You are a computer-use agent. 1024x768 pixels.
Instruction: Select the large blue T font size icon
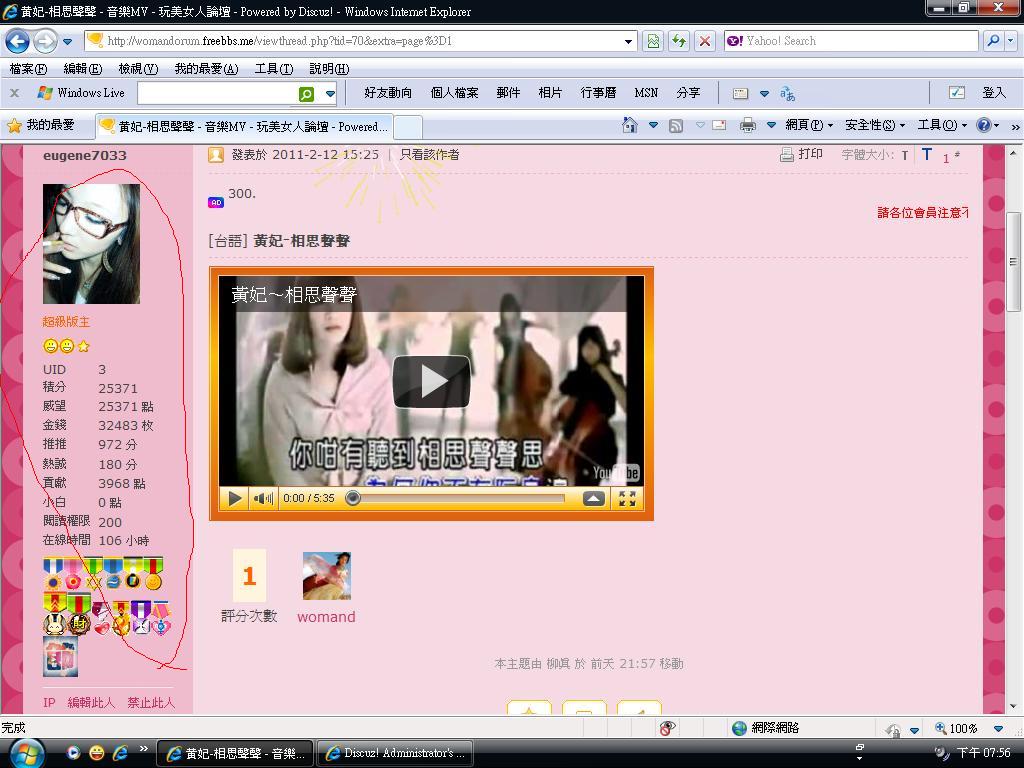pos(927,155)
